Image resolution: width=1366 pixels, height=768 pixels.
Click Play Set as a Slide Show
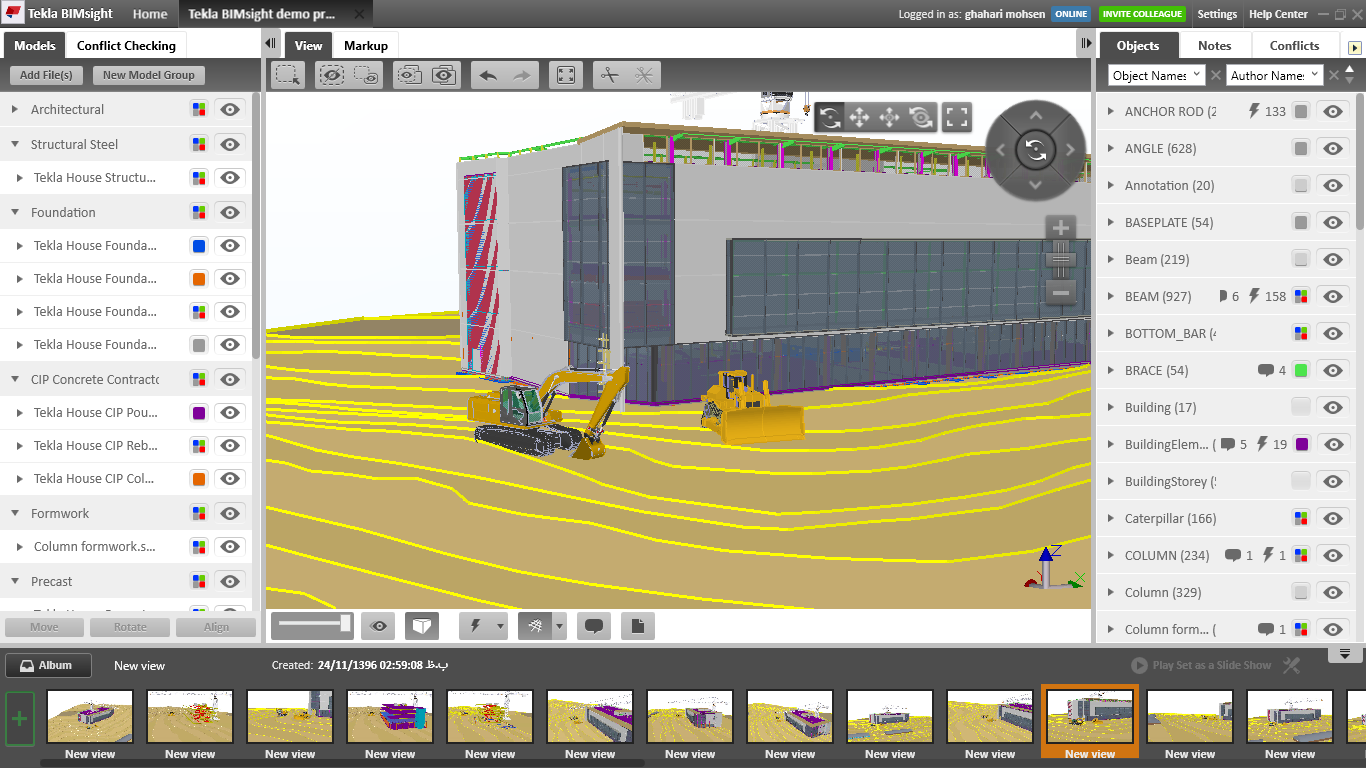coord(1201,665)
